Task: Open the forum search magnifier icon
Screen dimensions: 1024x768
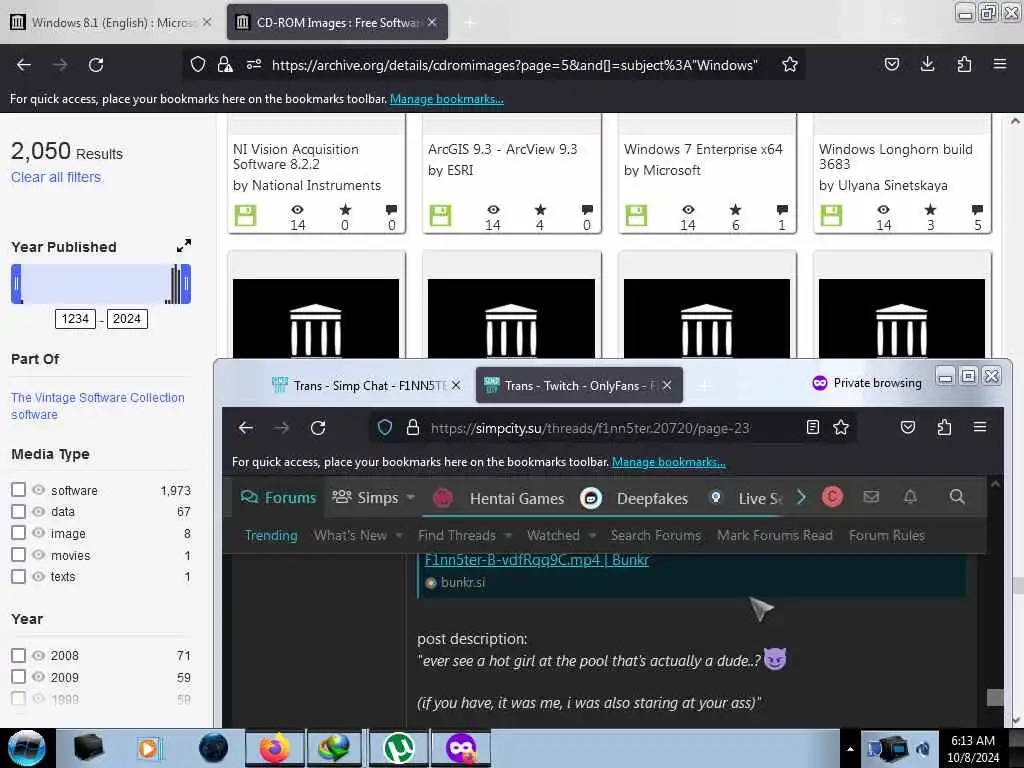Action: 957,497
